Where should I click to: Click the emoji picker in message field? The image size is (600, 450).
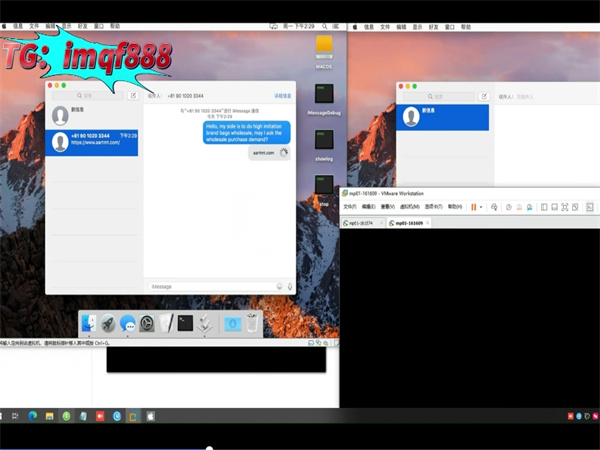pos(279,286)
